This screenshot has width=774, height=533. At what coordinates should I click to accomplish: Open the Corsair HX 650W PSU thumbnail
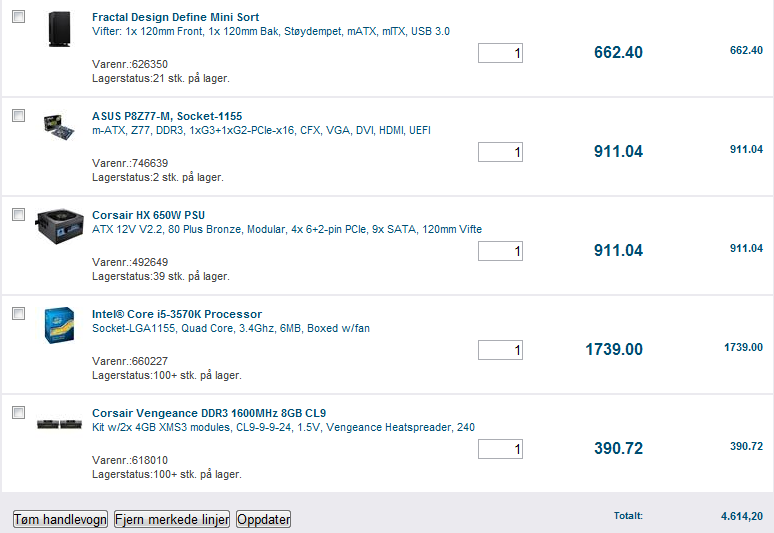coord(59,227)
